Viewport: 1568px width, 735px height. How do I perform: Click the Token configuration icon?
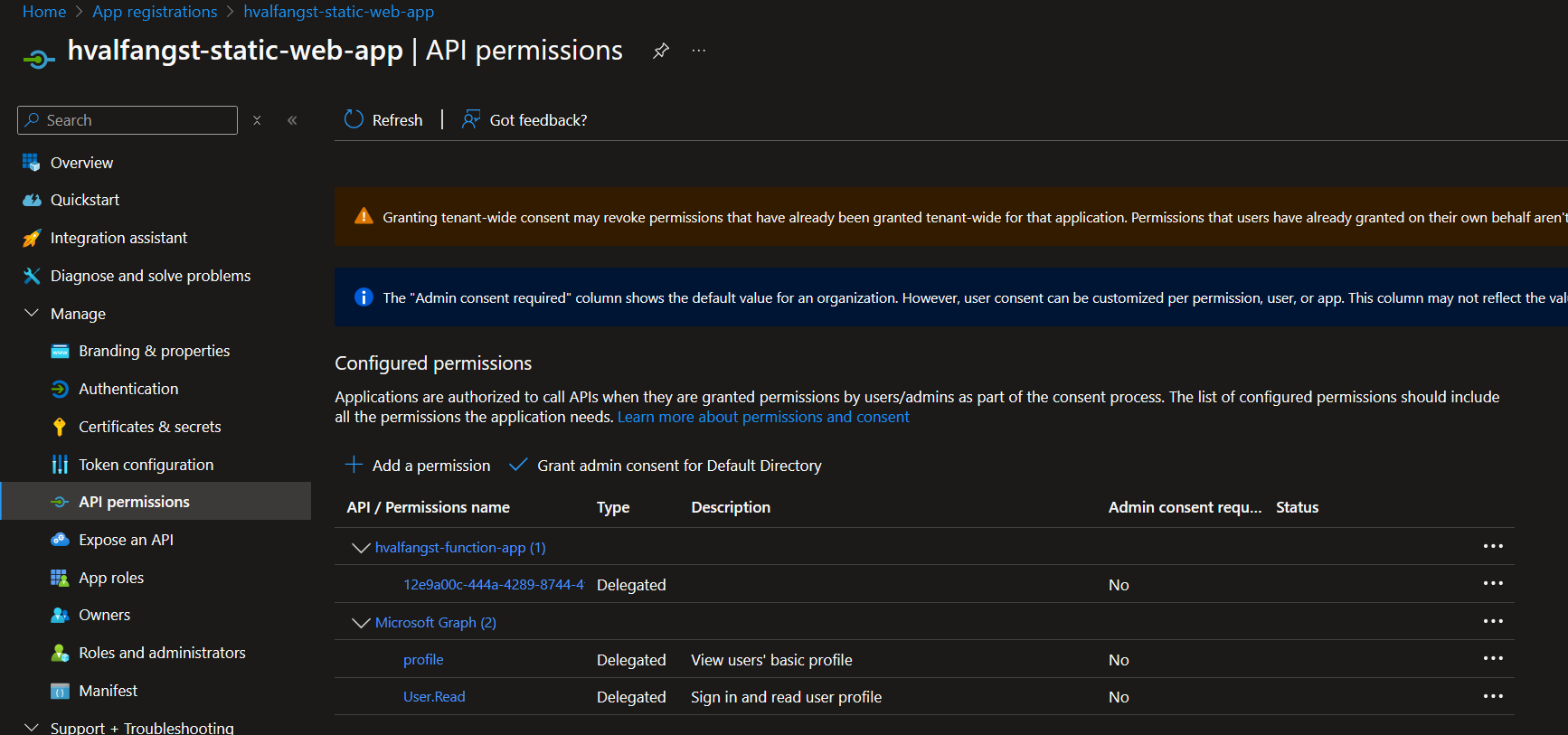[60, 465]
